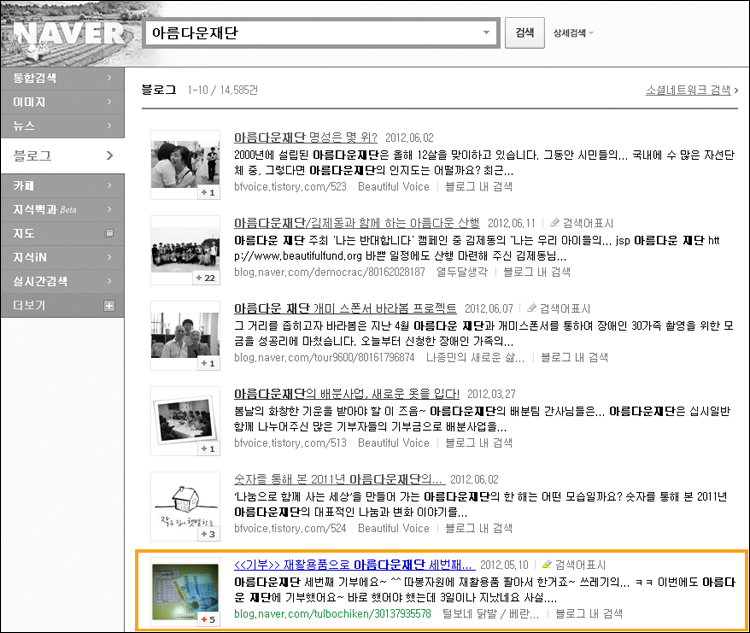Open blog.naver.com/tulbochiken/30137935578 URL
This screenshot has height=633, width=750.
coord(332,614)
